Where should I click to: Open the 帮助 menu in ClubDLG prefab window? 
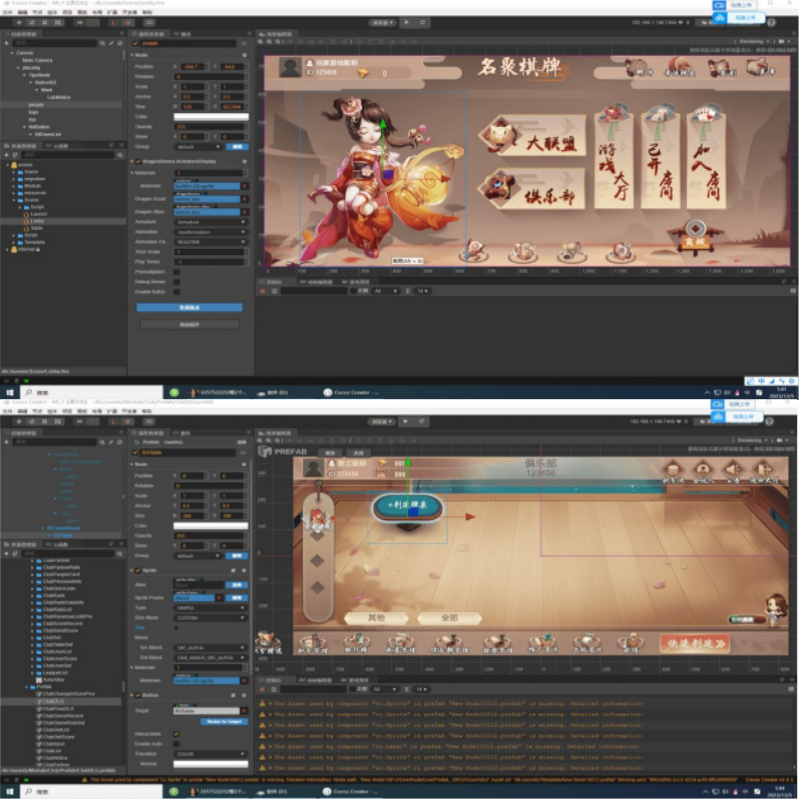tap(147, 411)
